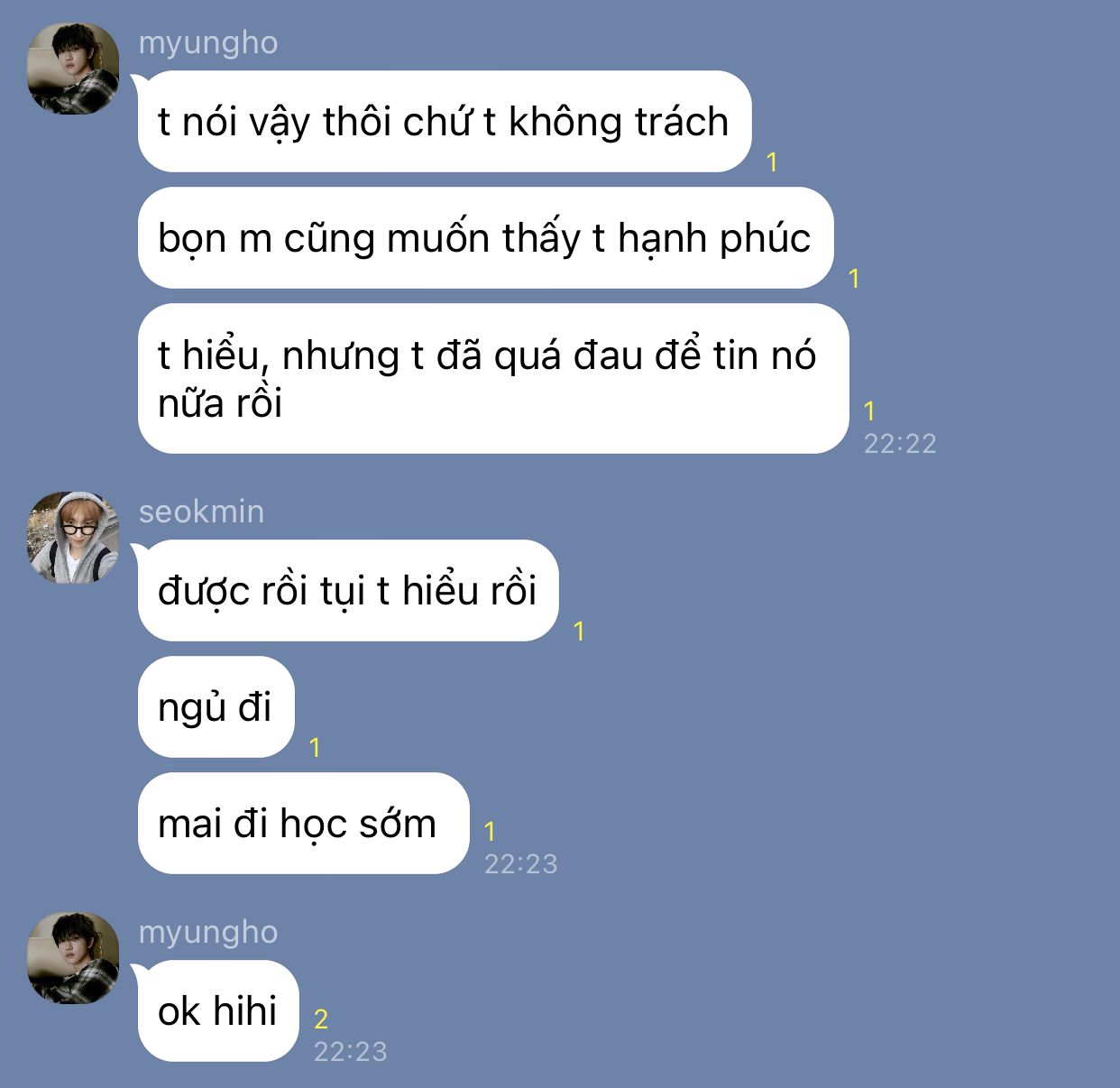Select the myungho sender name above the first message
The height and width of the screenshot is (1088, 1120).
(208, 42)
